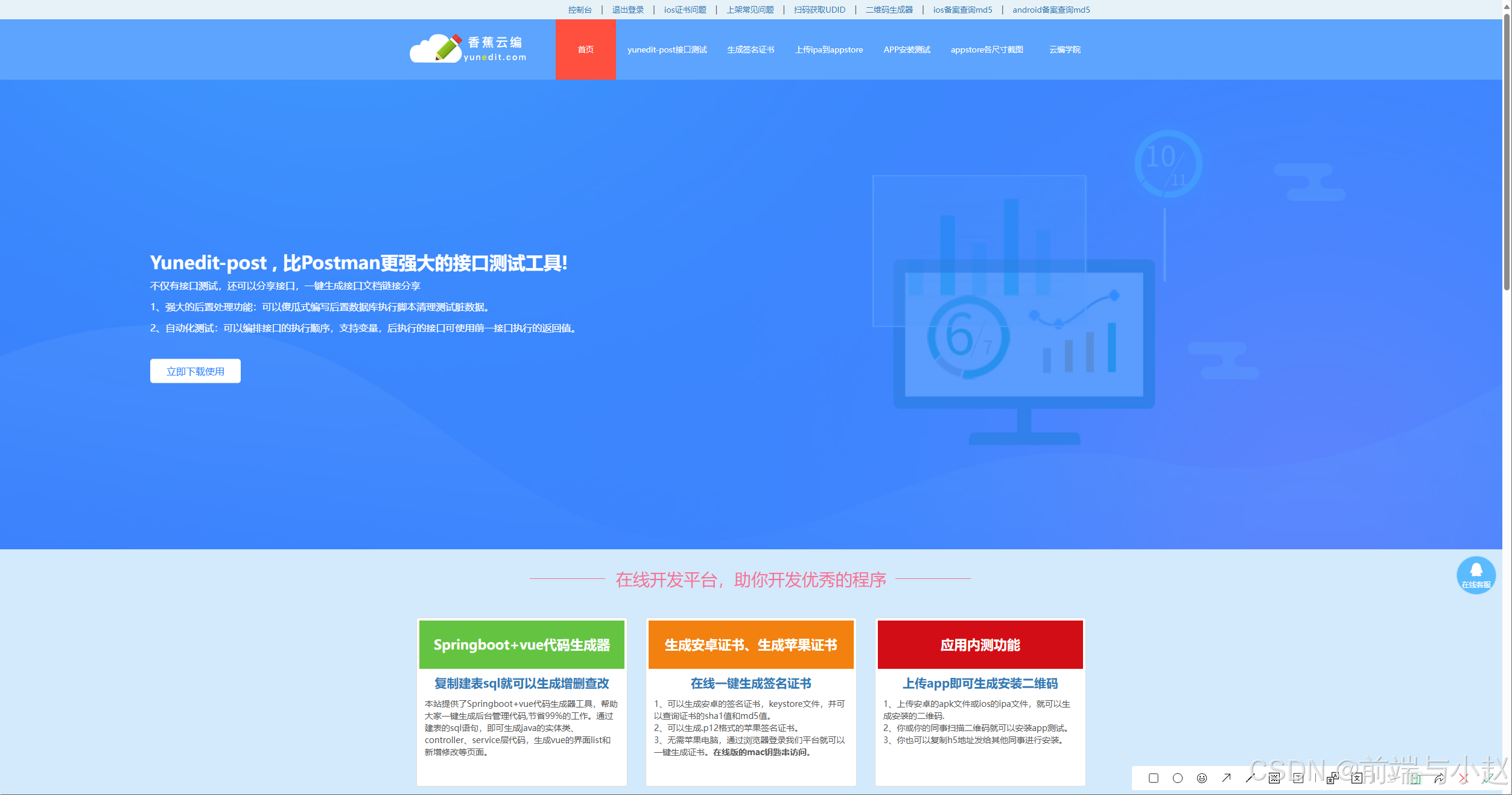Click the Springboot+vue代码生成器 green card header
1512x795 pixels.
click(x=521, y=645)
